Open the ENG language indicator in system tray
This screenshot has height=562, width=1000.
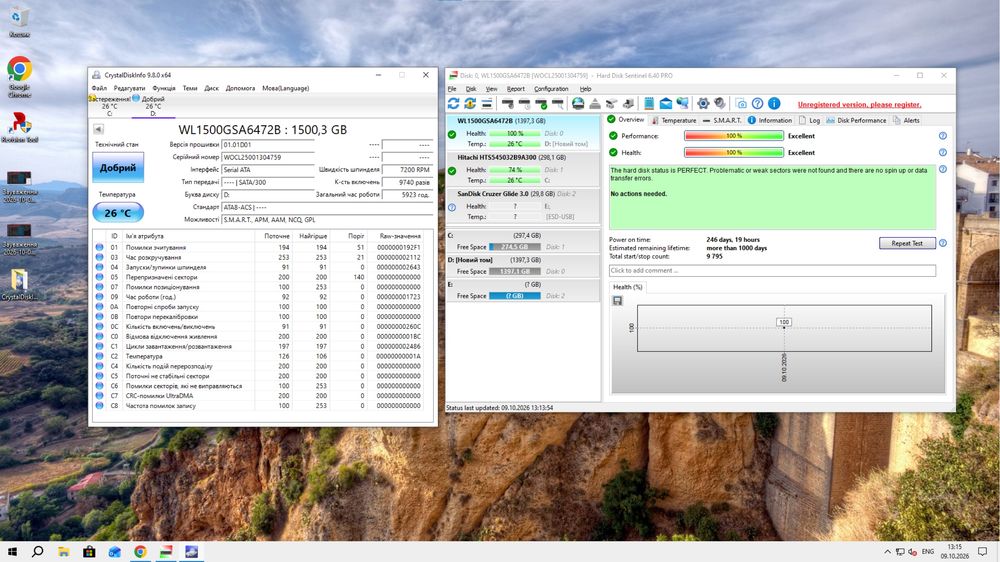point(928,552)
